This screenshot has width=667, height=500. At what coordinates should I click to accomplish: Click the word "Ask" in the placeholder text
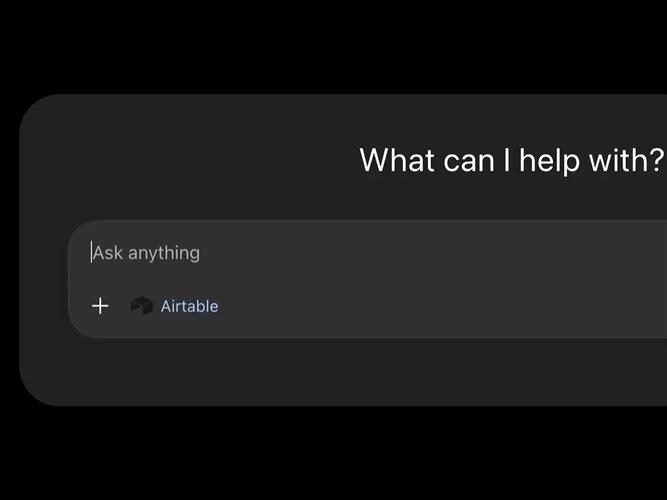108,253
